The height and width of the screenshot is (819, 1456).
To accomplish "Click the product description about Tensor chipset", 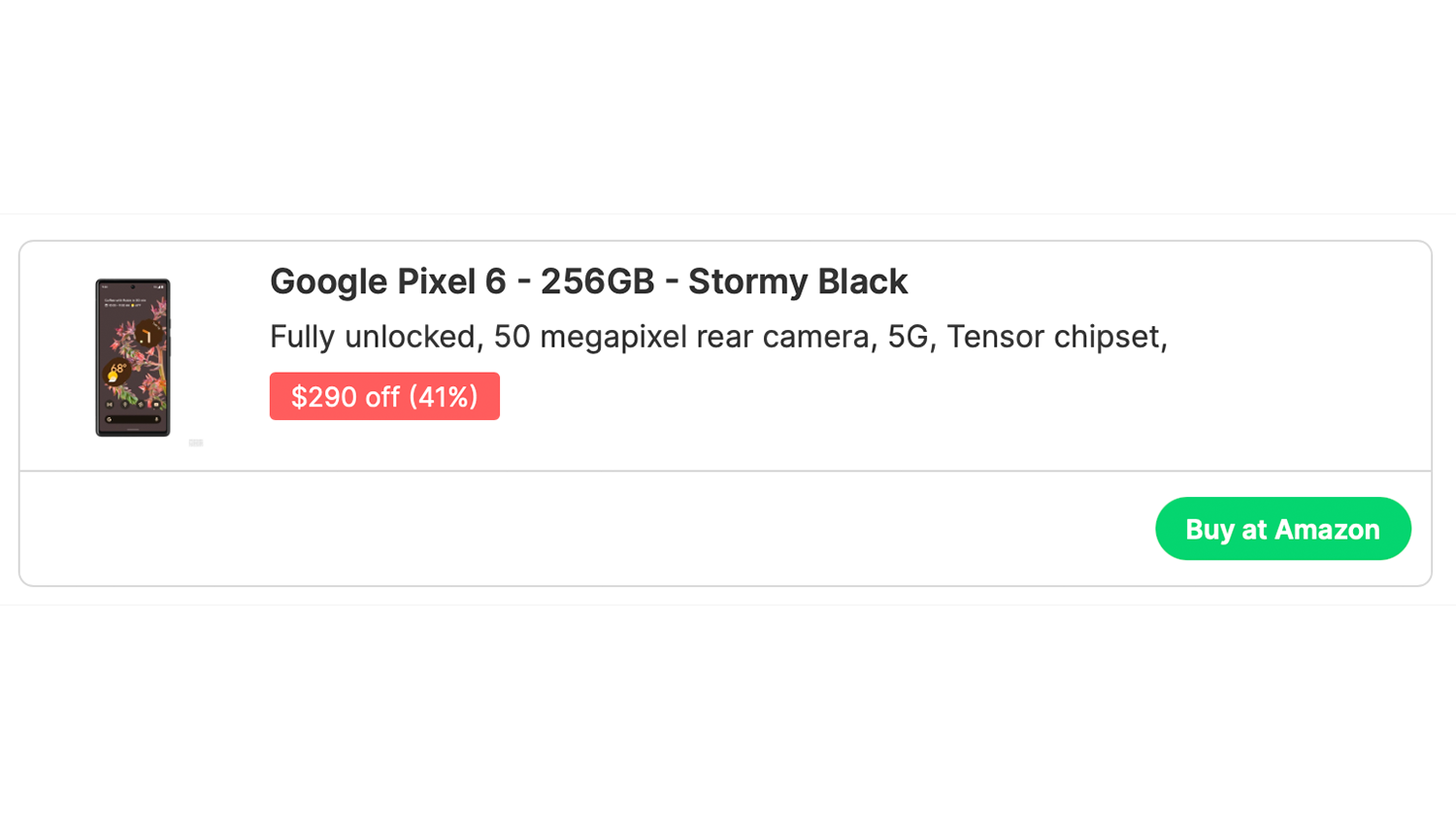I will click(718, 337).
